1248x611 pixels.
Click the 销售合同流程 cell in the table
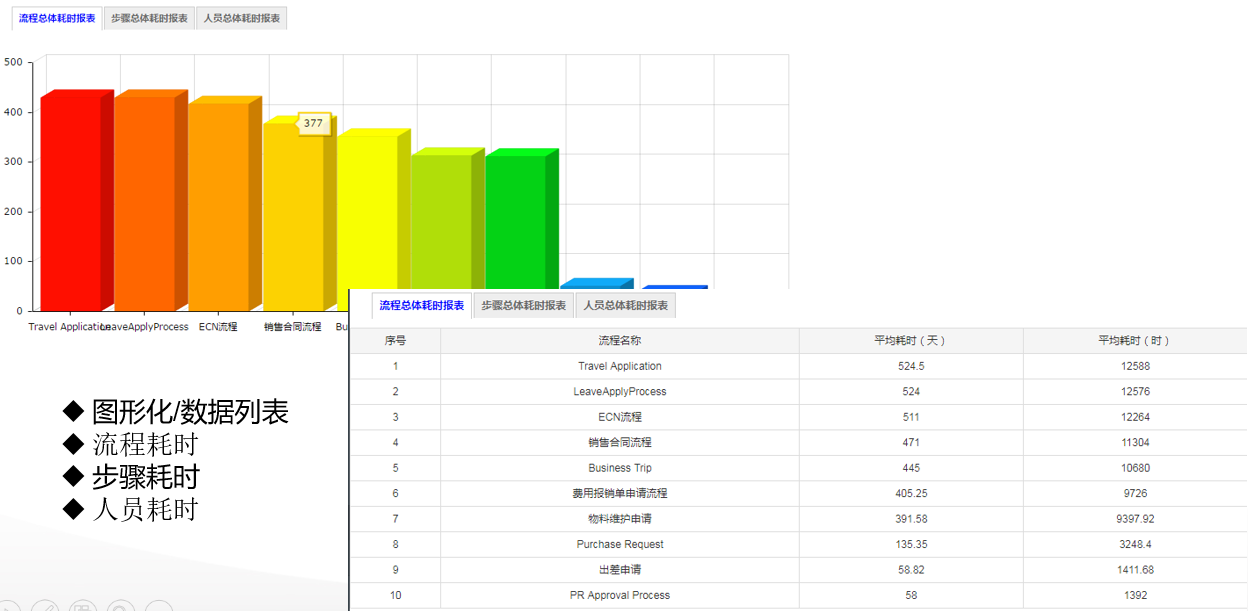click(620, 443)
